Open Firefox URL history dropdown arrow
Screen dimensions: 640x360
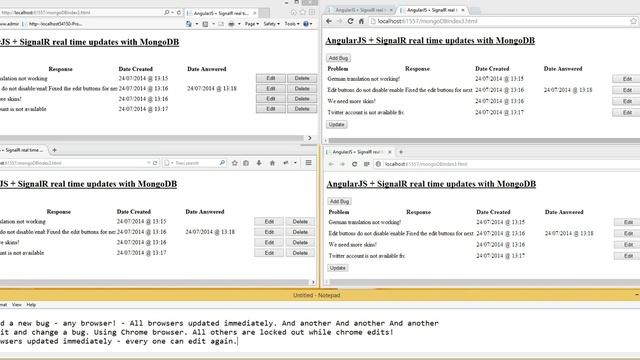pyautogui.click(x=149, y=163)
